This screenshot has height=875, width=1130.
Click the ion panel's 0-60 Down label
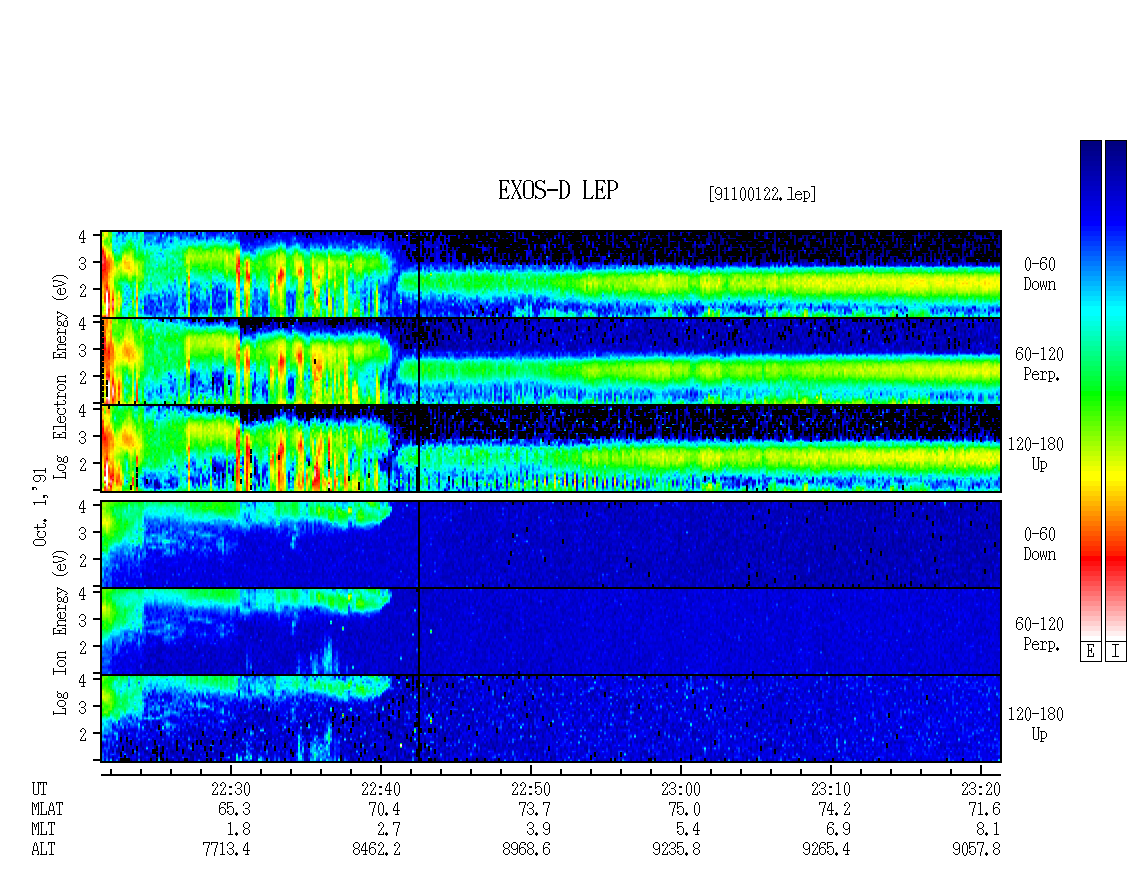1039,544
